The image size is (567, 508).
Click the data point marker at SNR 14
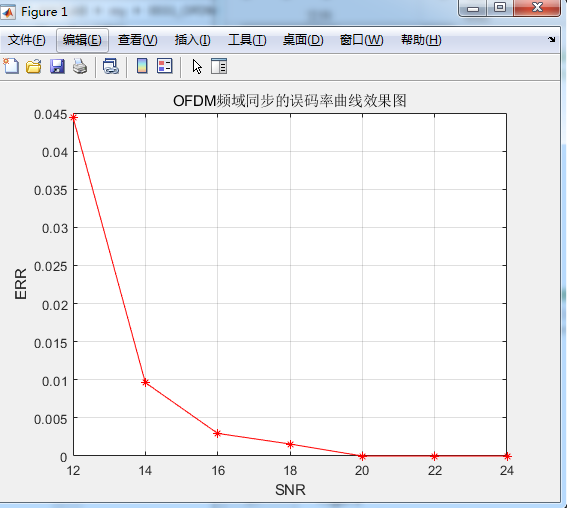(145, 382)
